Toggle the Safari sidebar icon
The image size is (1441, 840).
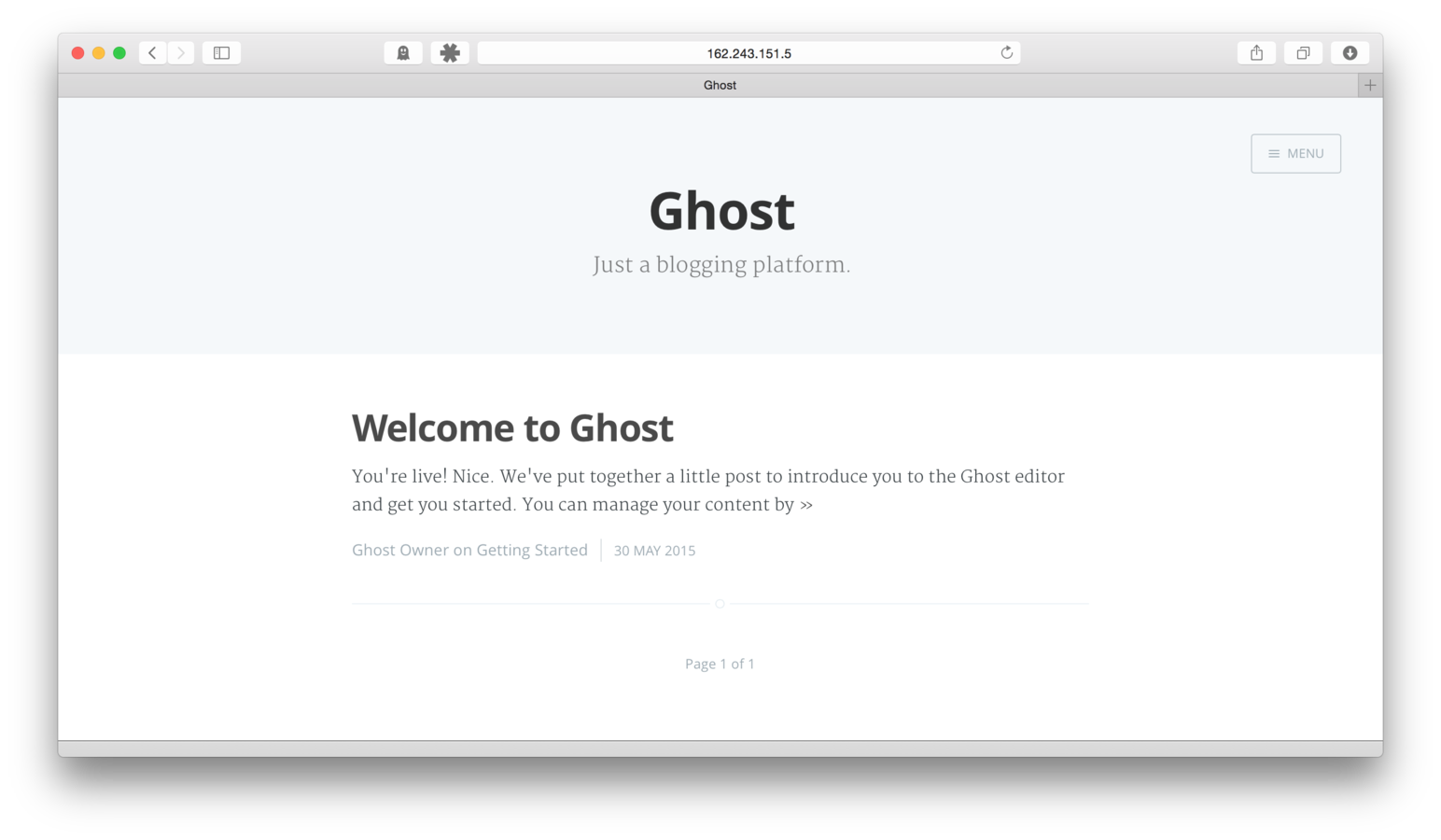222,53
